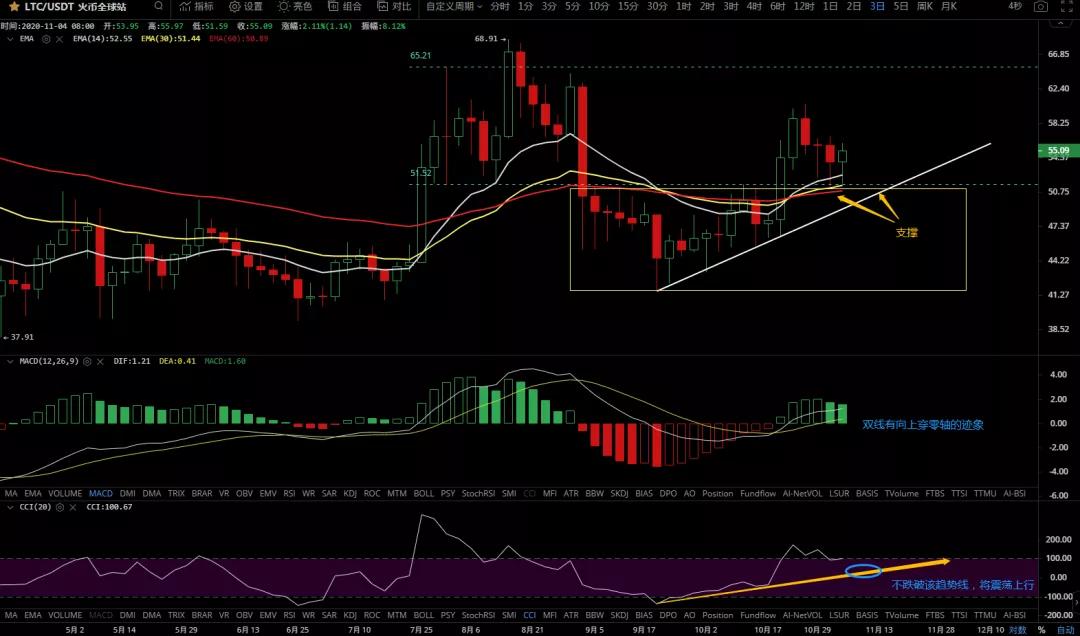Switch to 亮色 light theme

(297, 7)
